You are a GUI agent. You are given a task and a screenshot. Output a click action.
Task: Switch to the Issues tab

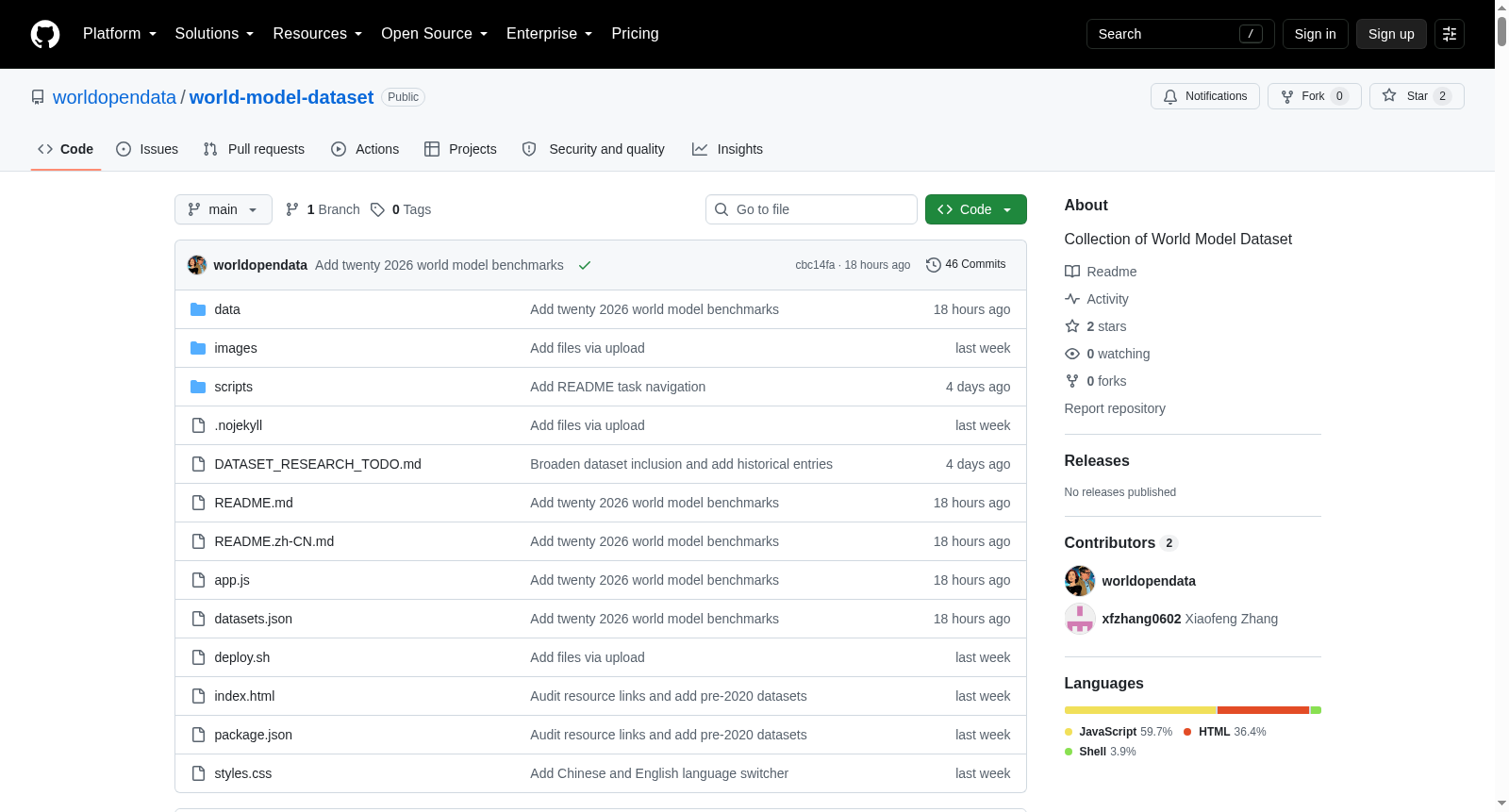tap(147, 149)
